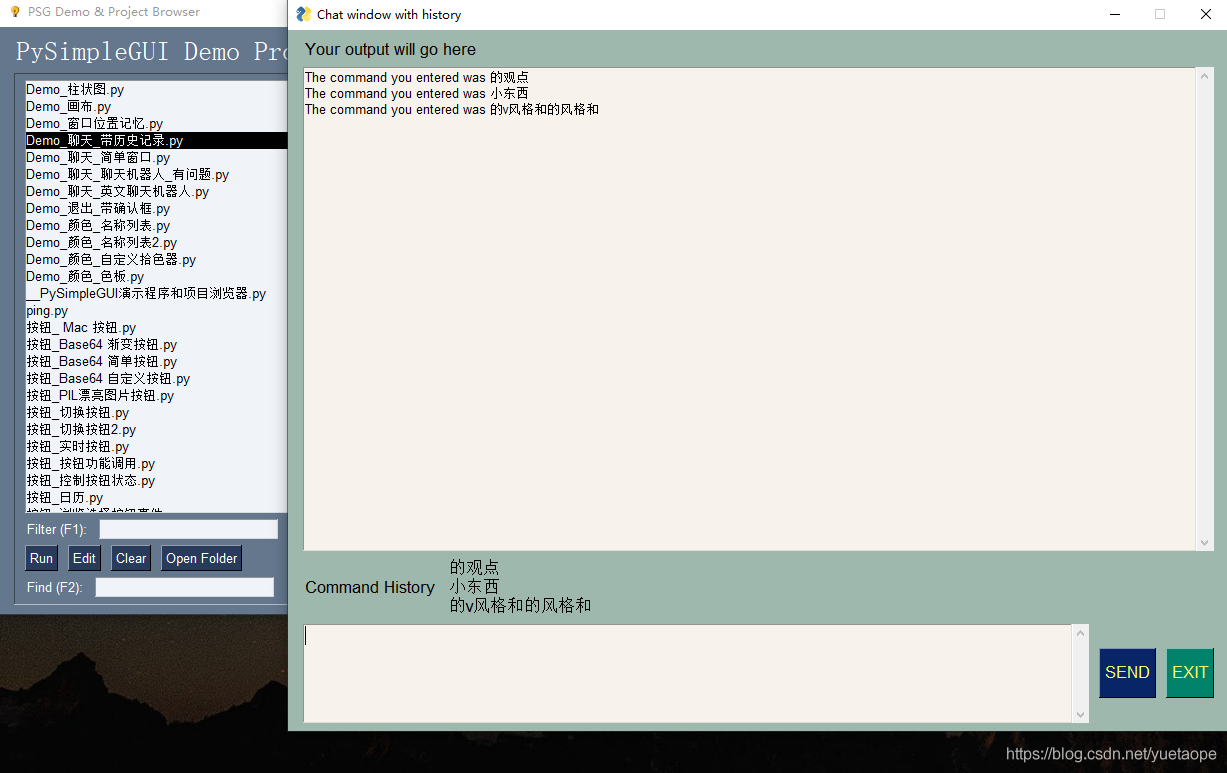Click the input box scrollbar down arrow
Viewport: 1227px width, 773px height.
coord(1080,714)
